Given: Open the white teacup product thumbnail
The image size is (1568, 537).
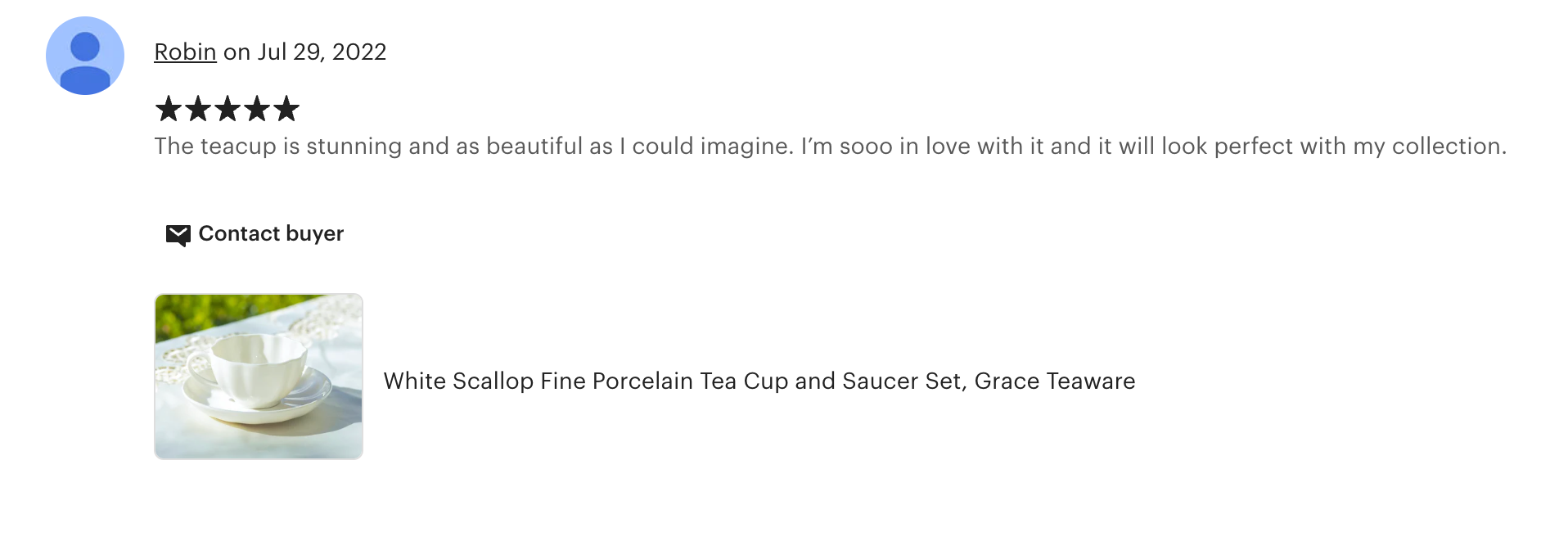Looking at the screenshot, I should (x=259, y=377).
